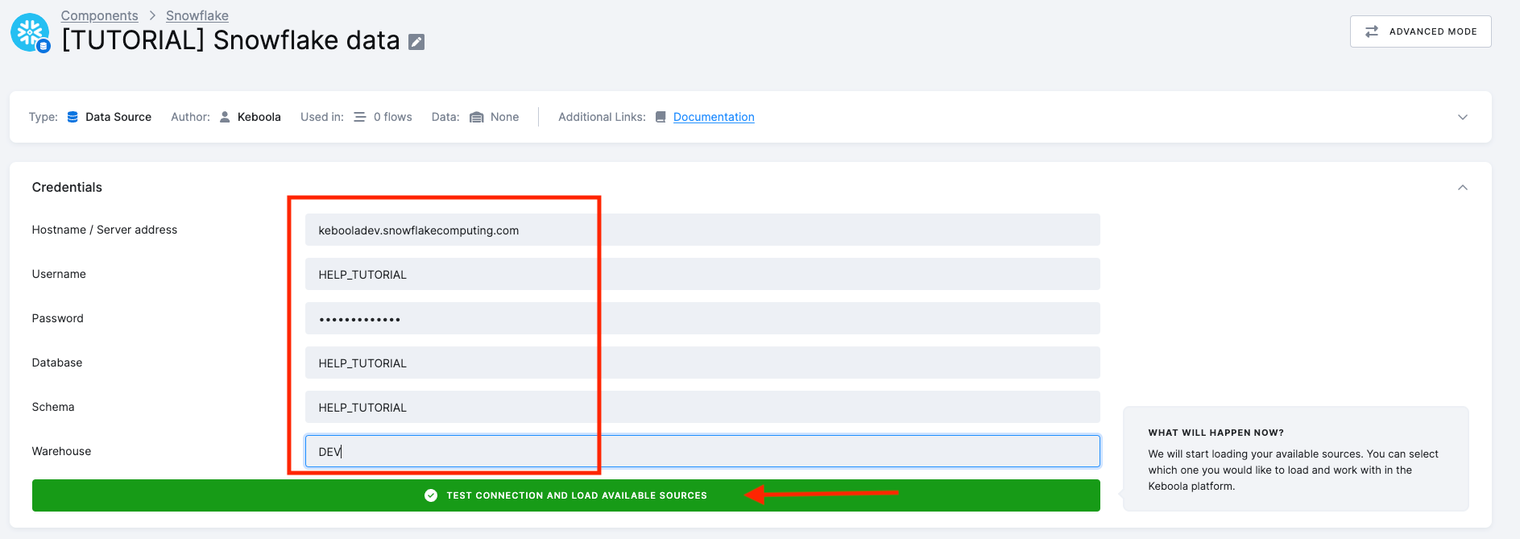Screen dimensions: 1520x539
Task: Click the "None" data value
Action: tap(504, 117)
